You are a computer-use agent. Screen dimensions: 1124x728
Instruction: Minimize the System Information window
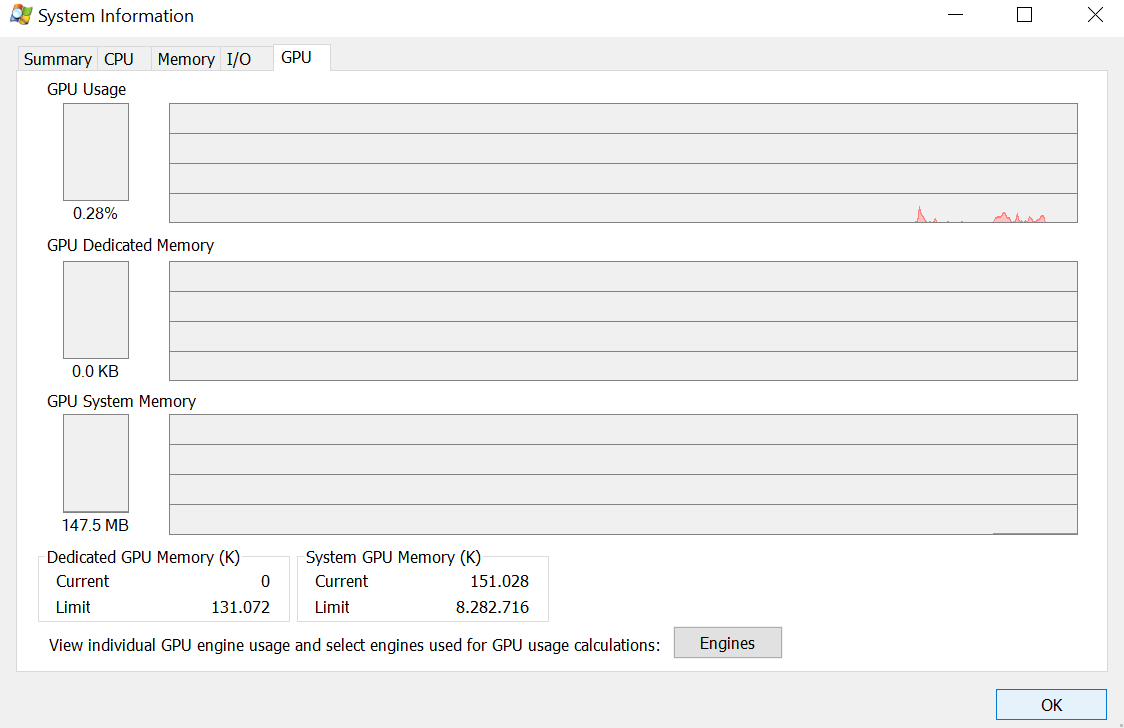tap(956, 15)
